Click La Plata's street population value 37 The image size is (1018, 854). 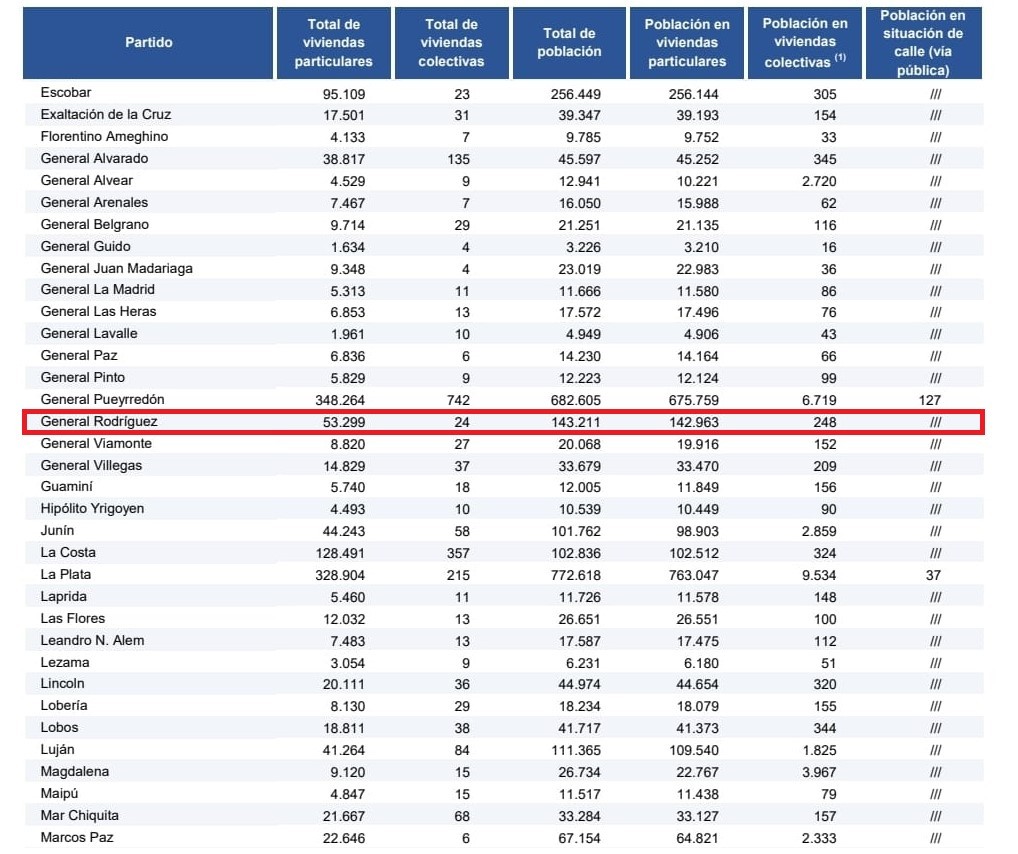(933, 575)
